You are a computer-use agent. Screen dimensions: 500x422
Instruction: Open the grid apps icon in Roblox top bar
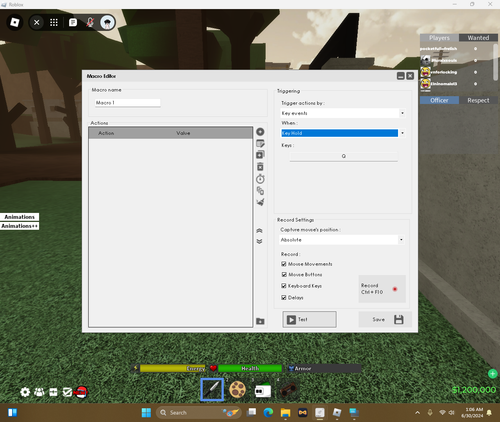(x=54, y=22)
